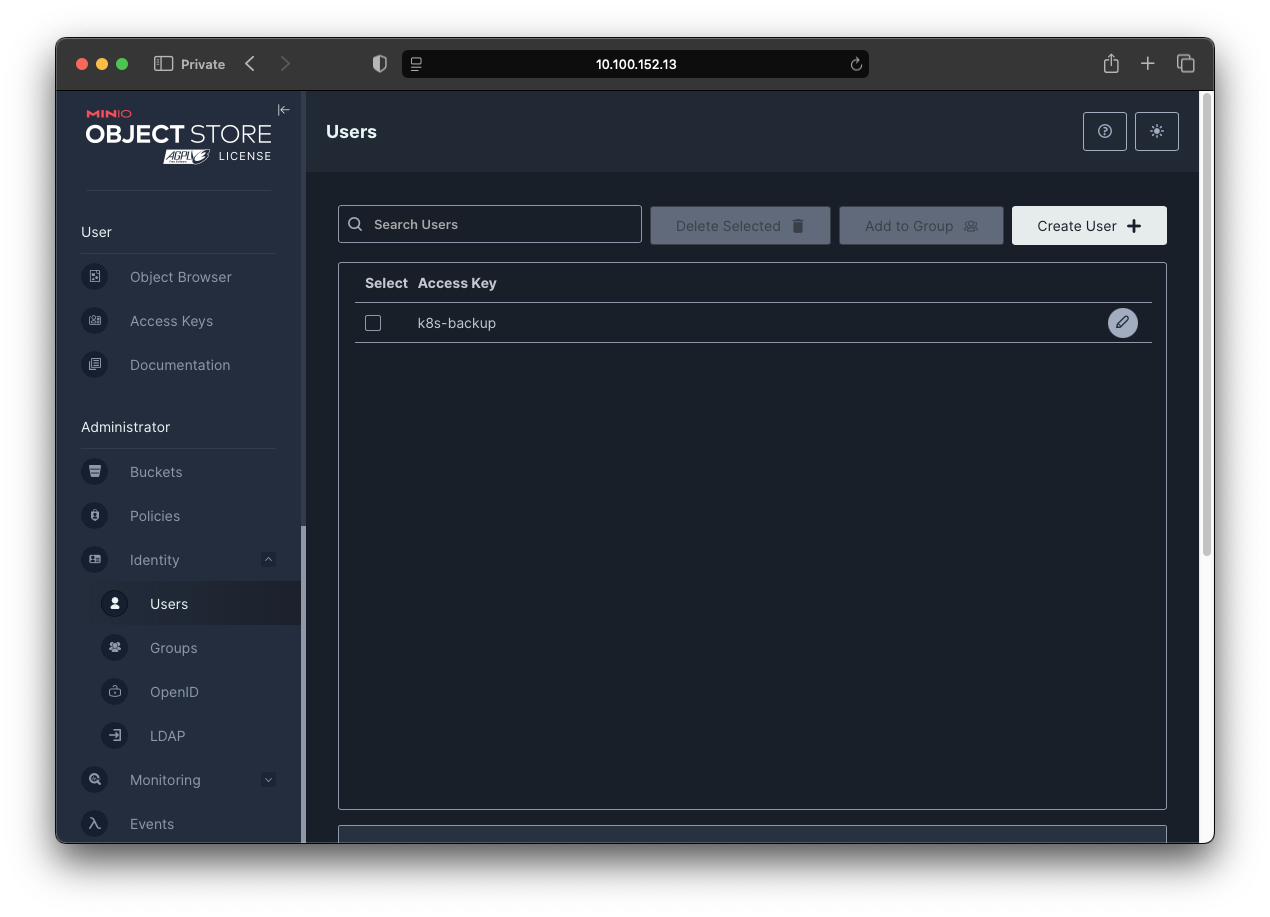Open the Buckets admin section

[156, 471]
